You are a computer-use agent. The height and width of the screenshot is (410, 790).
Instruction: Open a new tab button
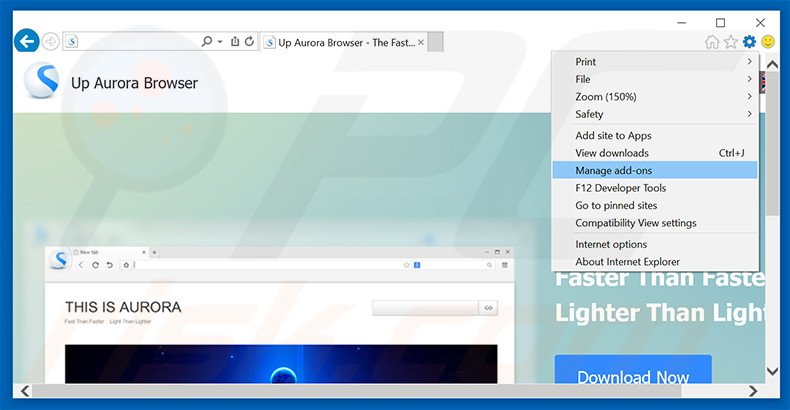click(436, 42)
